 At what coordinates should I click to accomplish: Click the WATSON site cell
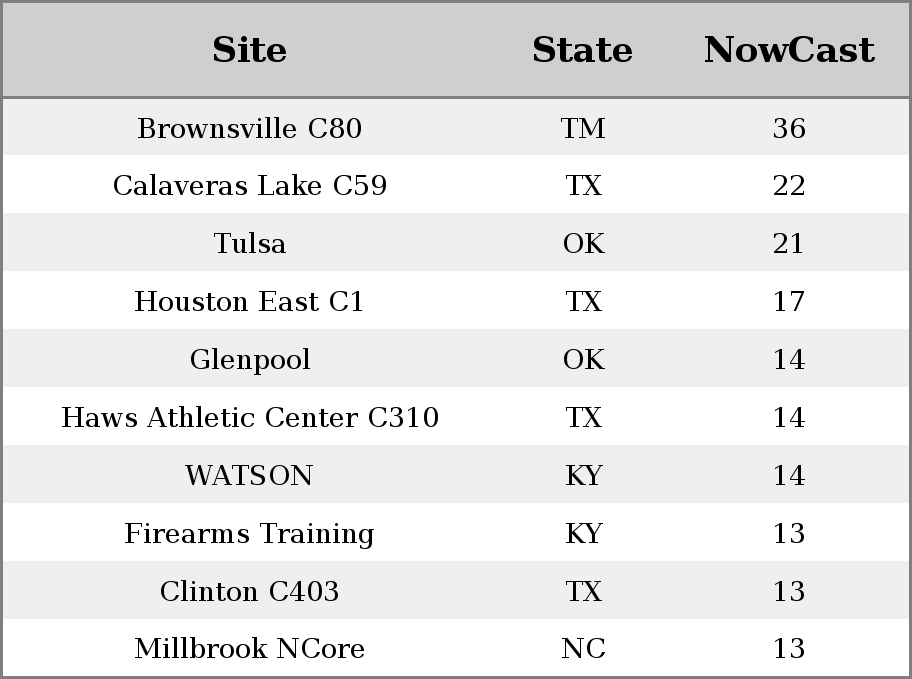pyautogui.click(x=250, y=475)
